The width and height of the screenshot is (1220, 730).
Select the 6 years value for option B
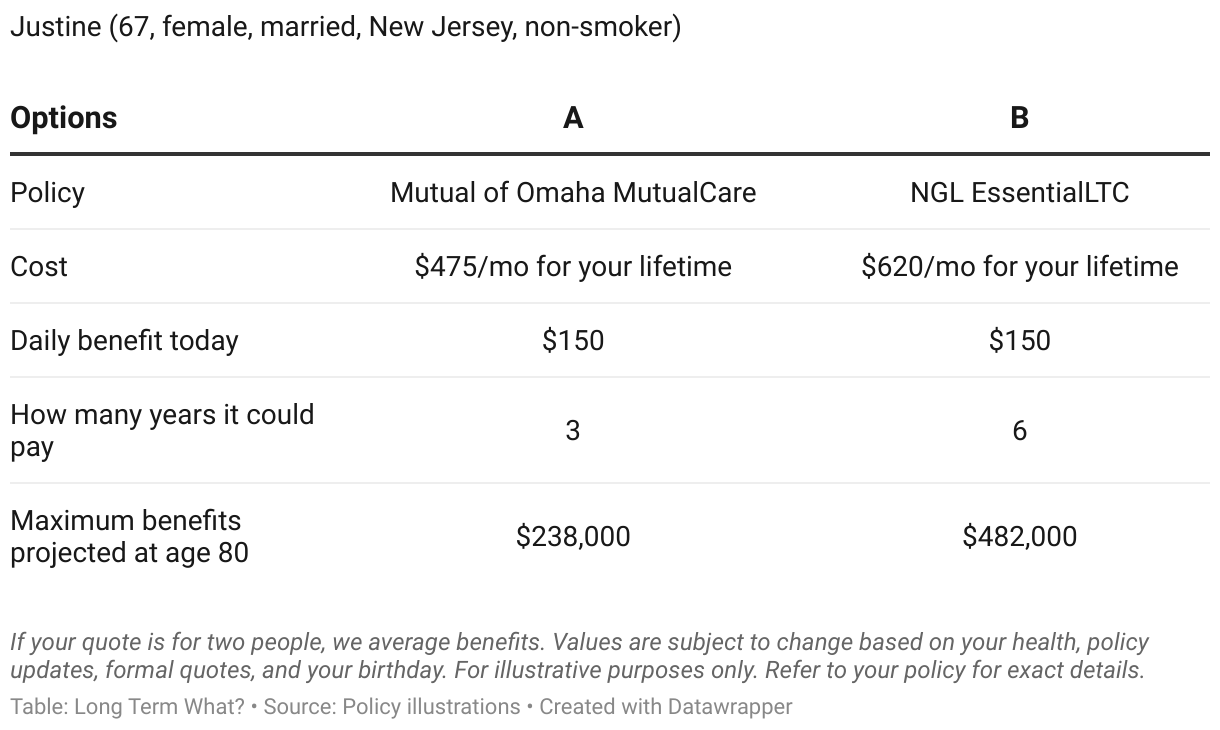pos(1019,431)
